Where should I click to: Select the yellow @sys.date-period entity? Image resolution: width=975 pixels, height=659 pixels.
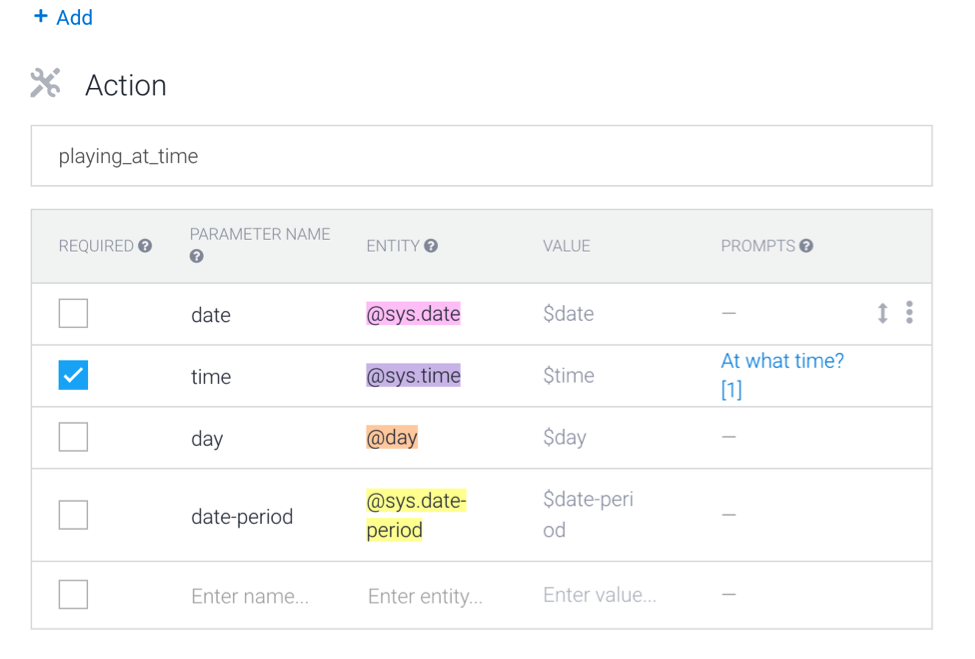[416, 515]
